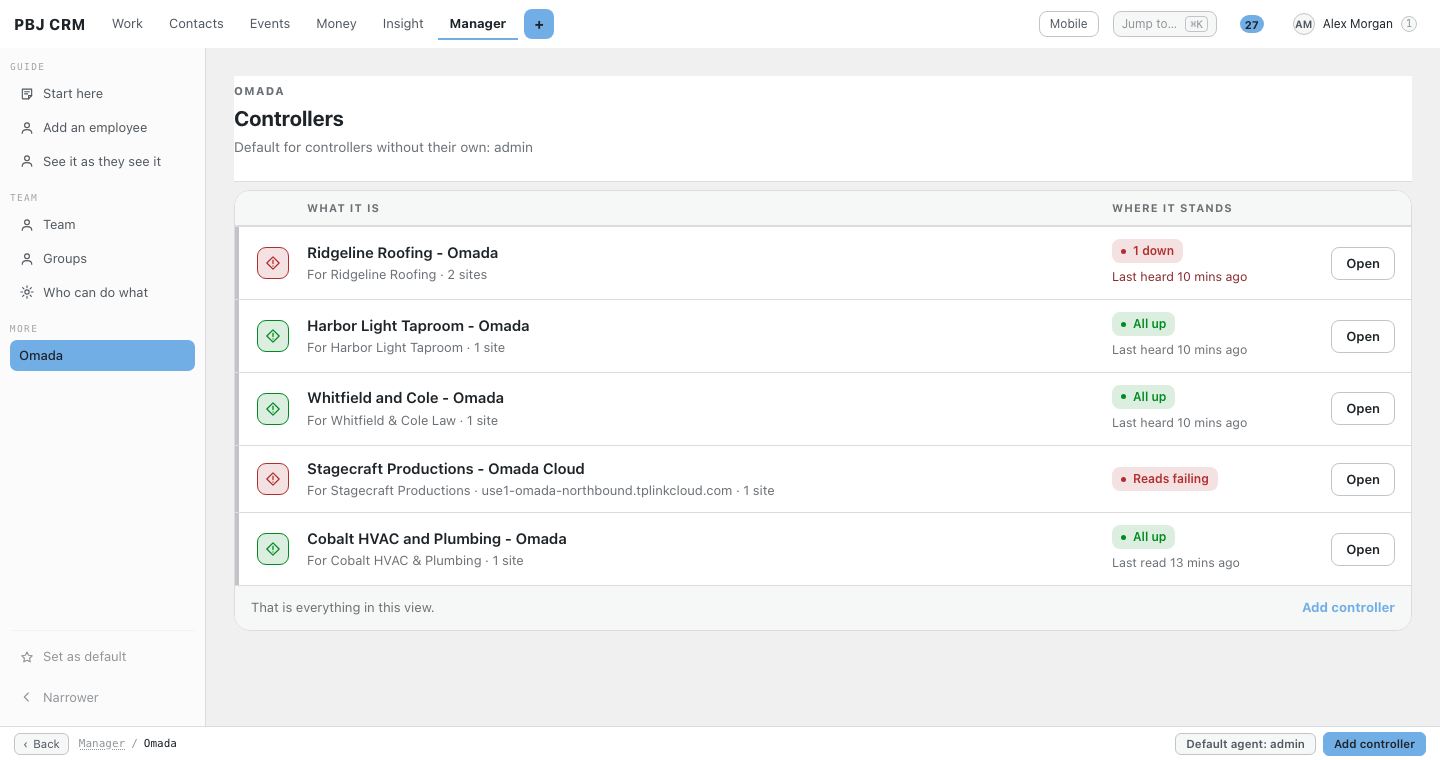Open the Ridgeline Roofing controller

[x=1363, y=264]
